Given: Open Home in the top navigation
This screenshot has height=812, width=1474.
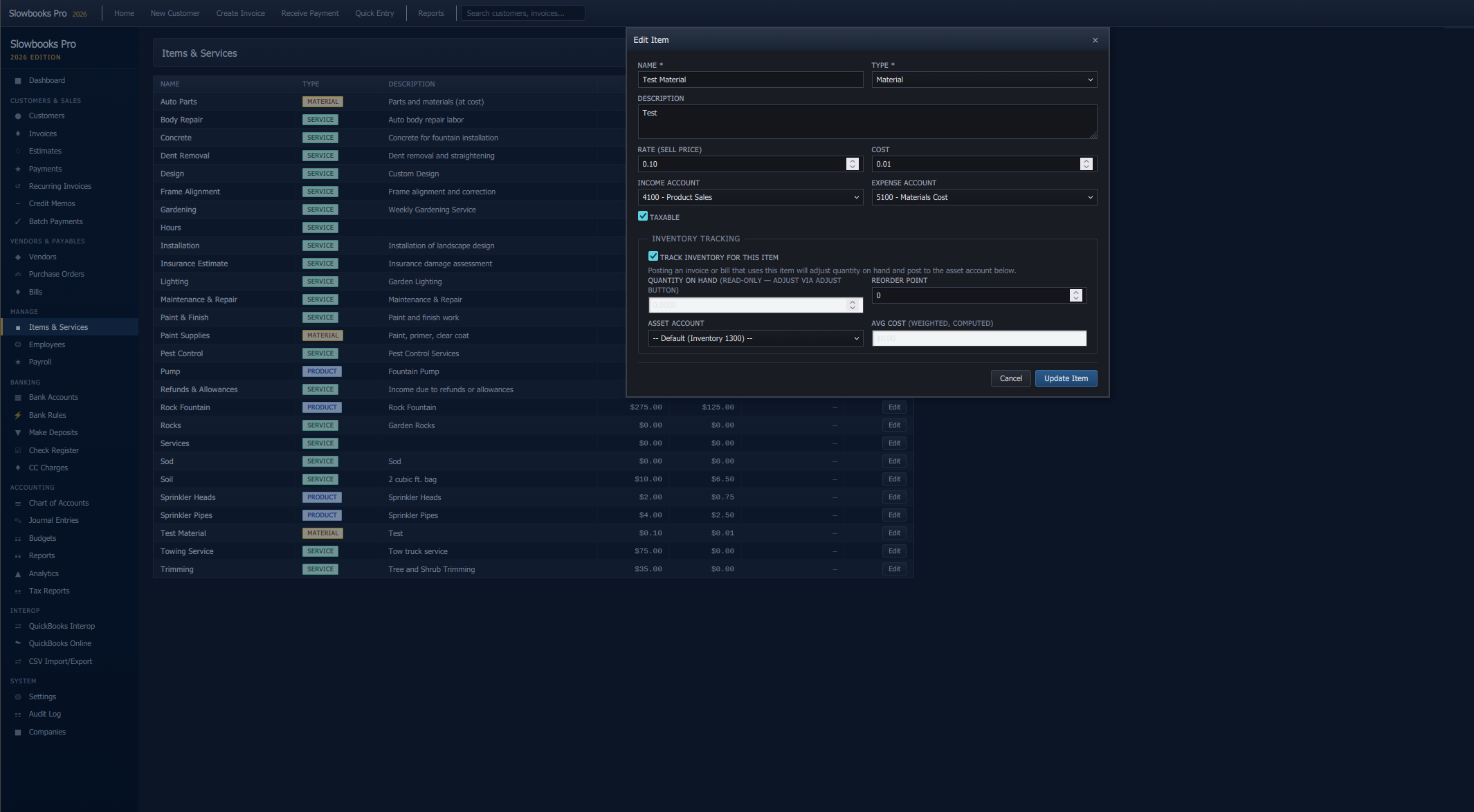Looking at the screenshot, I should click(x=125, y=13).
